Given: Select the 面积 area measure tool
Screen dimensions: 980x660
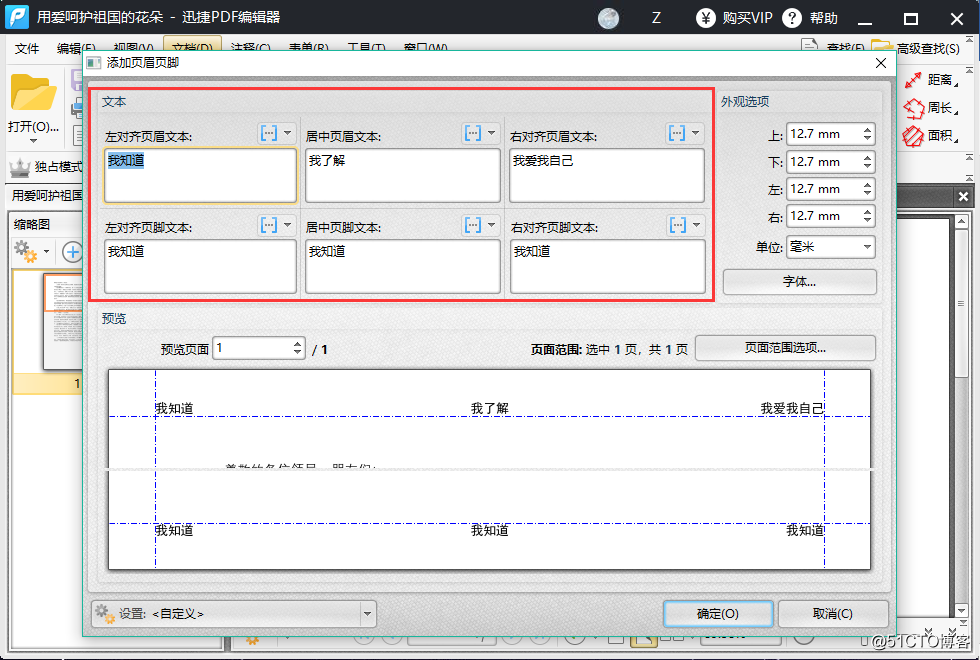Looking at the screenshot, I should coord(932,135).
